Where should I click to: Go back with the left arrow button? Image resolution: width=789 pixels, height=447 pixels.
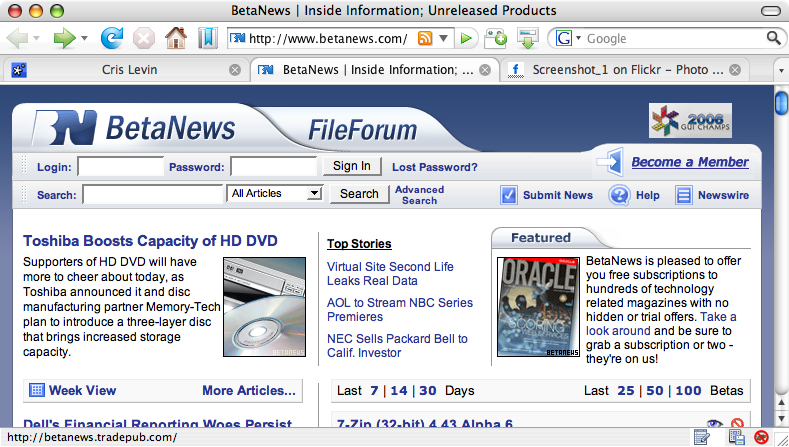17,38
